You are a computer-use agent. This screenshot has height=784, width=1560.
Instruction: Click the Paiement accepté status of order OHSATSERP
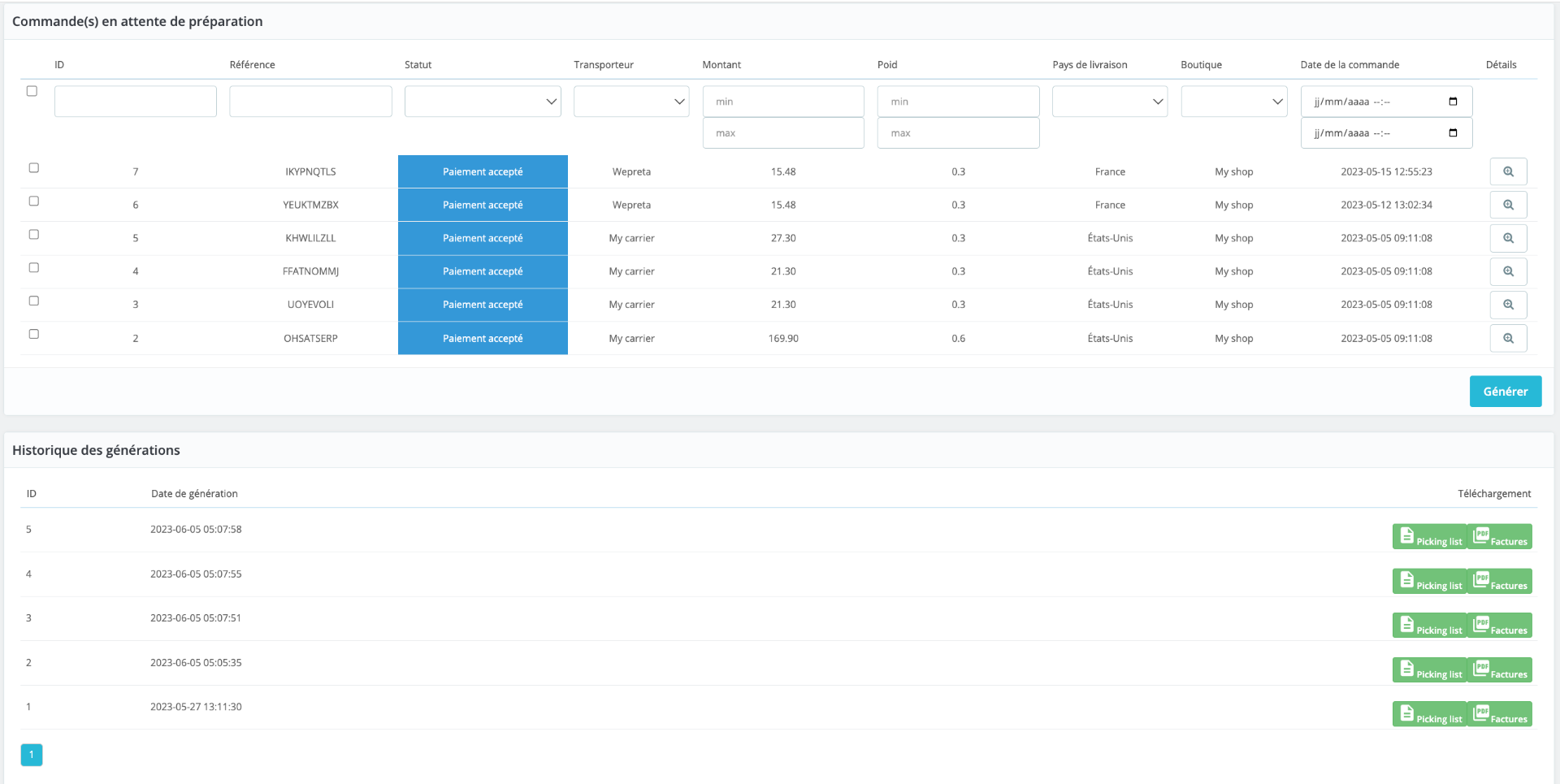[483, 338]
